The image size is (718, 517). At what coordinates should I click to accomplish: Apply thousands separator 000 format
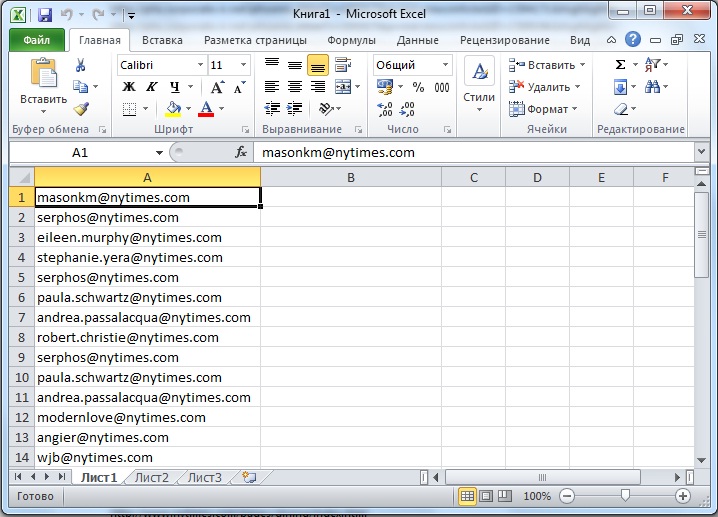[442, 87]
